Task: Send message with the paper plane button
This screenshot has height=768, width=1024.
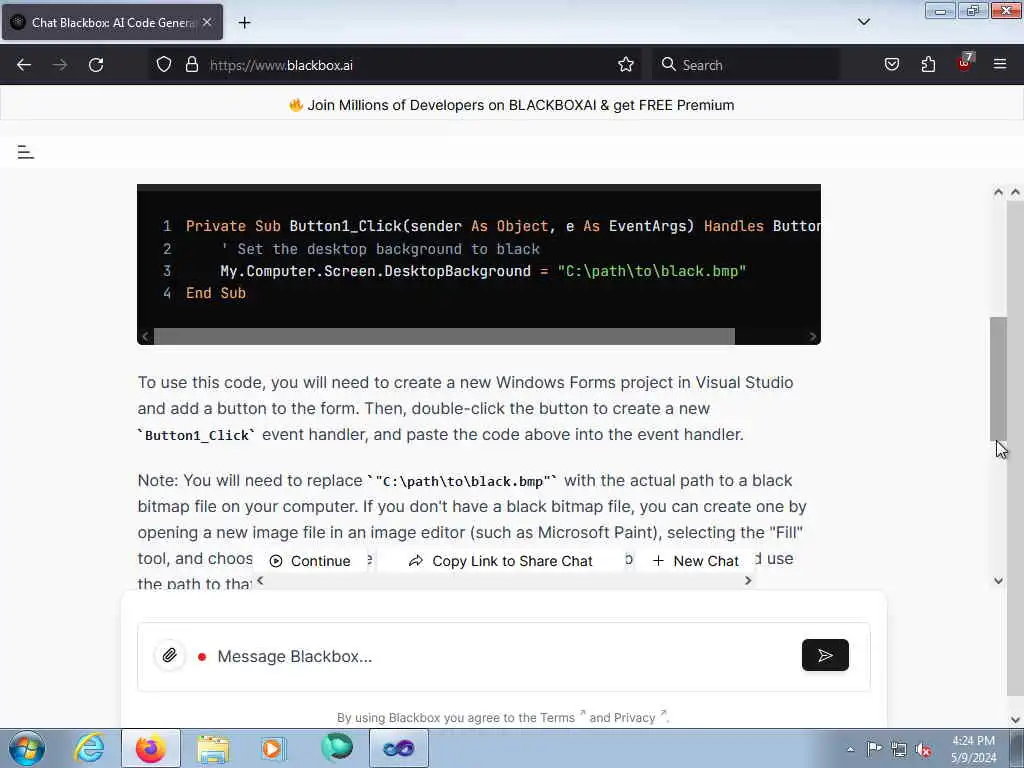Action: (x=825, y=655)
